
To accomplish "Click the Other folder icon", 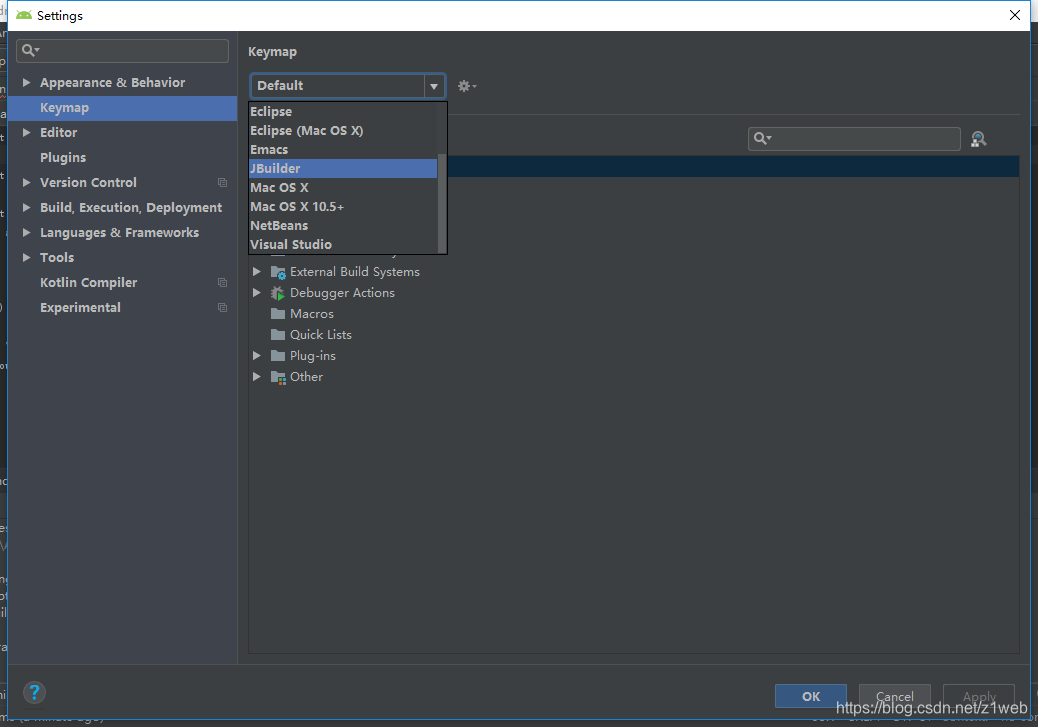I will click(x=278, y=377).
